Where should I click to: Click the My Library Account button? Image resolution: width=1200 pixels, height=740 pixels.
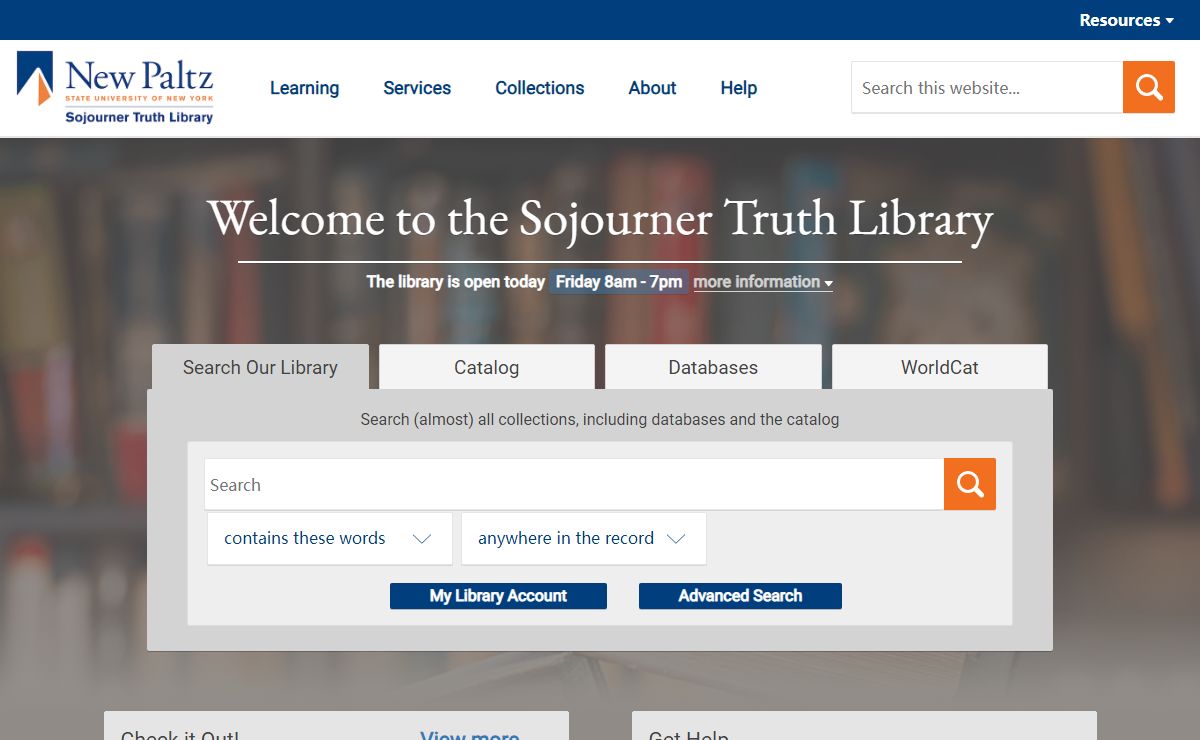click(498, 596)
